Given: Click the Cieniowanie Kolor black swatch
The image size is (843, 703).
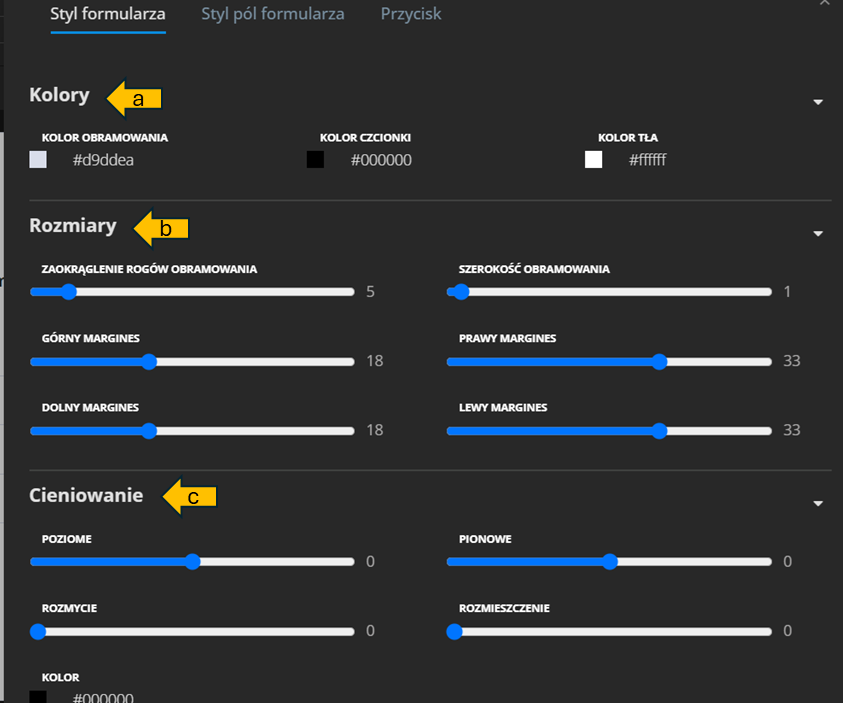Looking at the screenshot, I should [x=38, y=697].
